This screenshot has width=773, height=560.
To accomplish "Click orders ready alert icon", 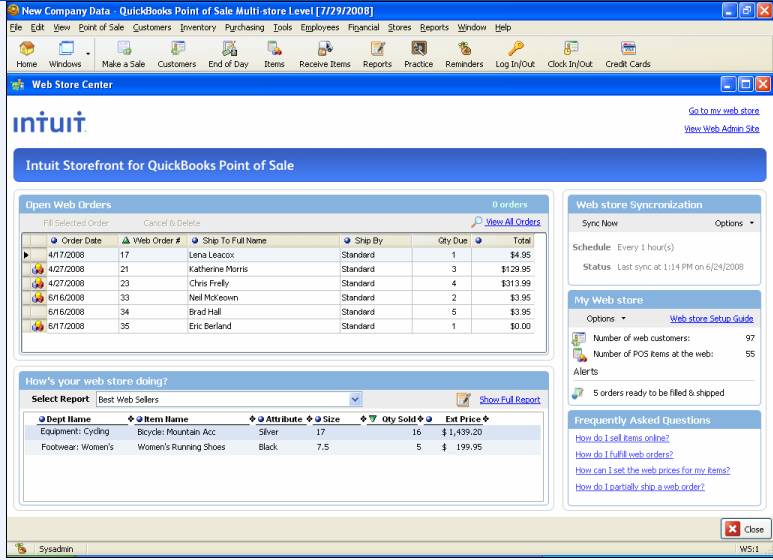I will coord(578,393).
